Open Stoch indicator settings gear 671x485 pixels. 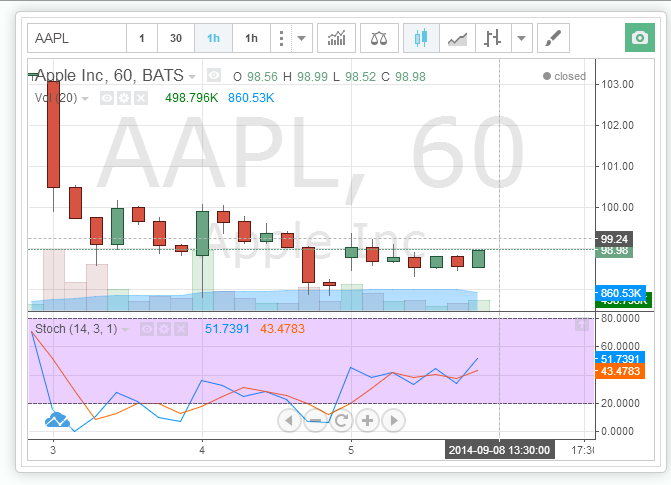click(164, 329)
